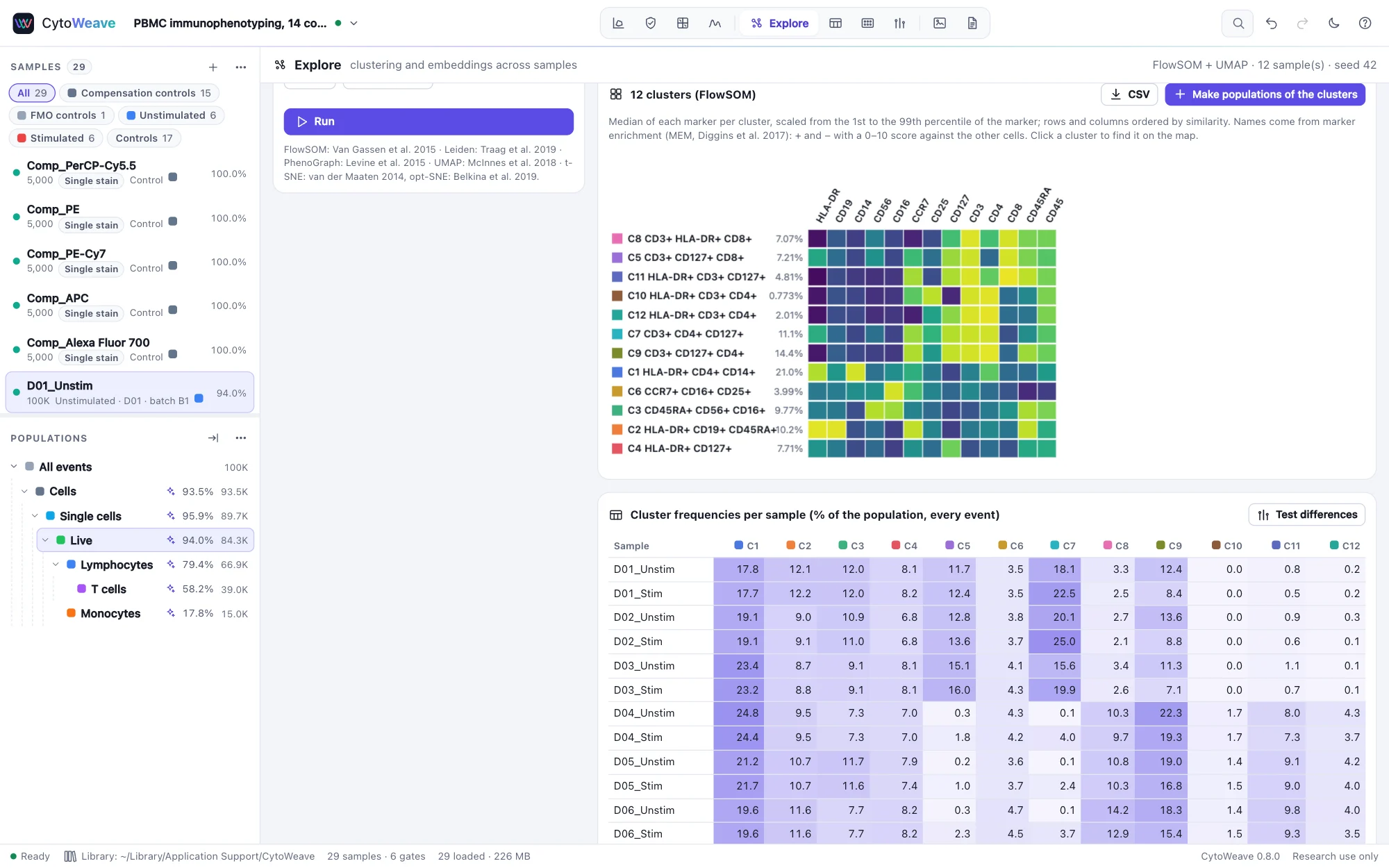Run the clustering
This screenshot has width=1389, height=868.
click(429, 122)
